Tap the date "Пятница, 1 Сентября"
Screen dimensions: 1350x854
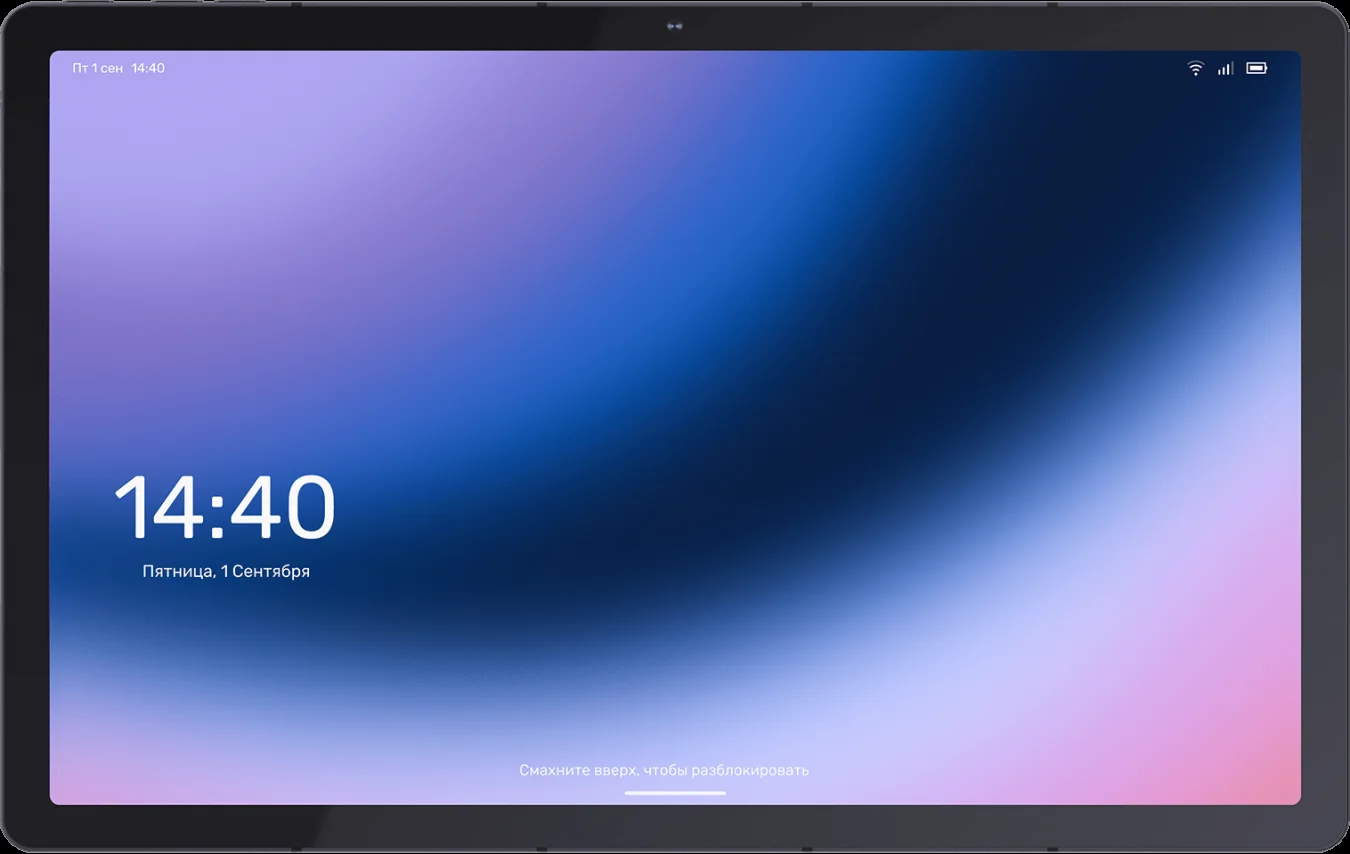pyautogui.click(x=226, y=571)
